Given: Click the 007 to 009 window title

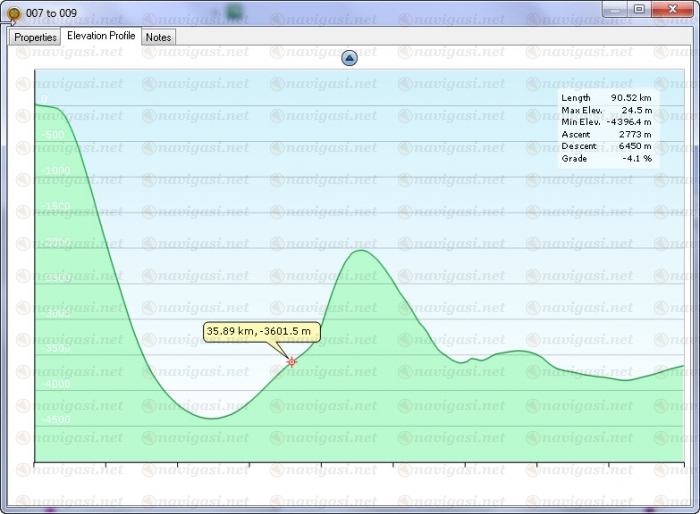Looking at the screenshot, I should point(54,14).
